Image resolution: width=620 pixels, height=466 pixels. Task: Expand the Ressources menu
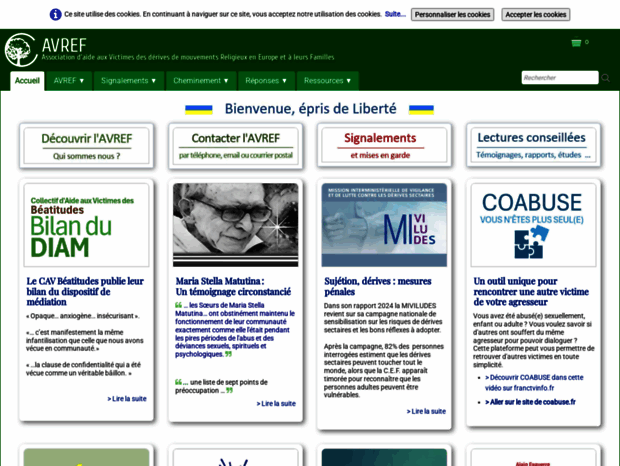click(327, 81)
